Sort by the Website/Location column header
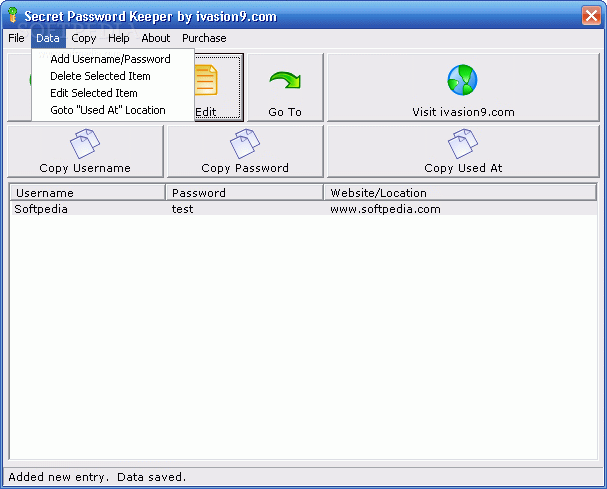607x489 pixels. pyautogui.click(x=460, y=192)
